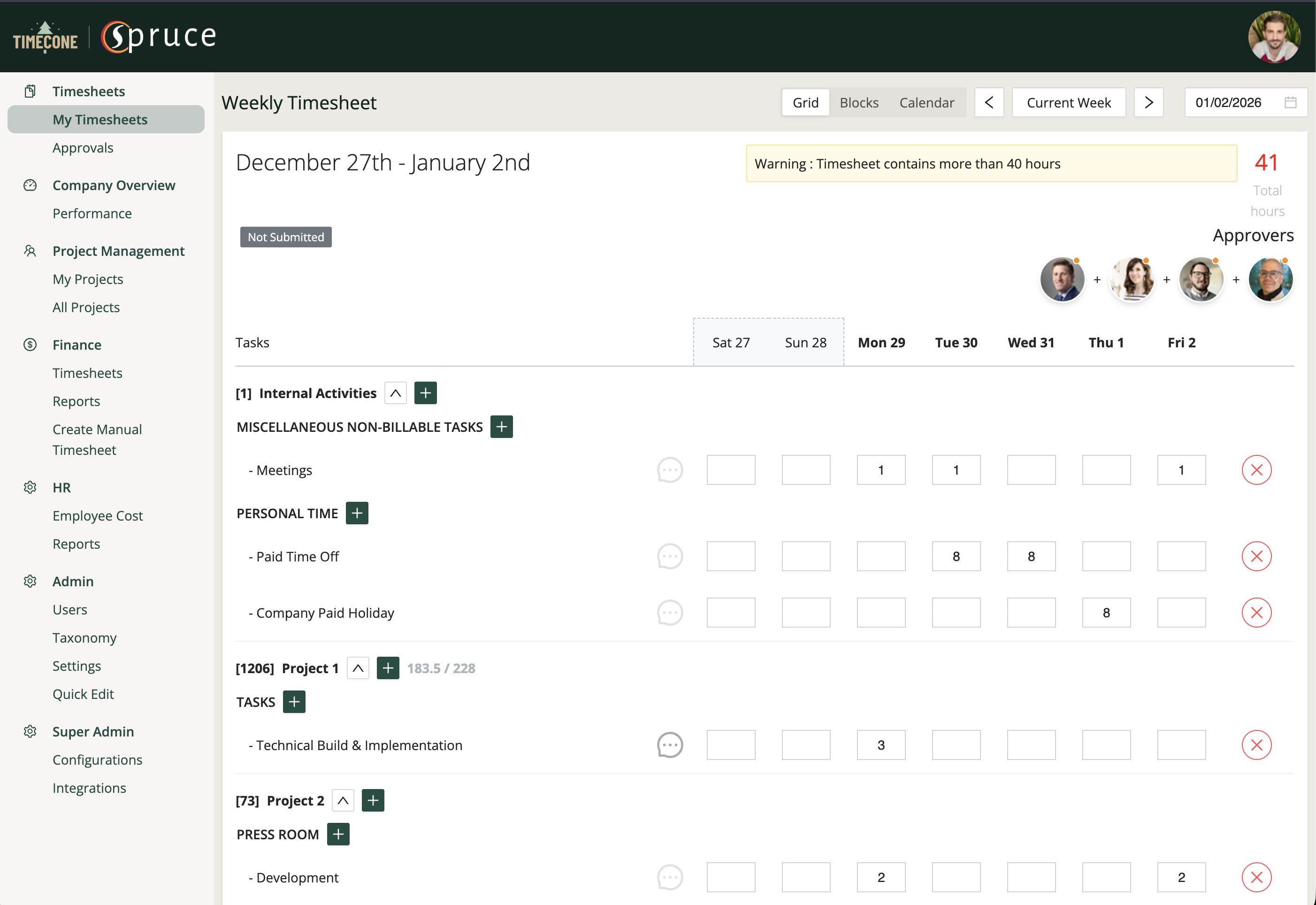Add a task under Miscellaneous Non-Billable Tasks

(x=501, y=426)
